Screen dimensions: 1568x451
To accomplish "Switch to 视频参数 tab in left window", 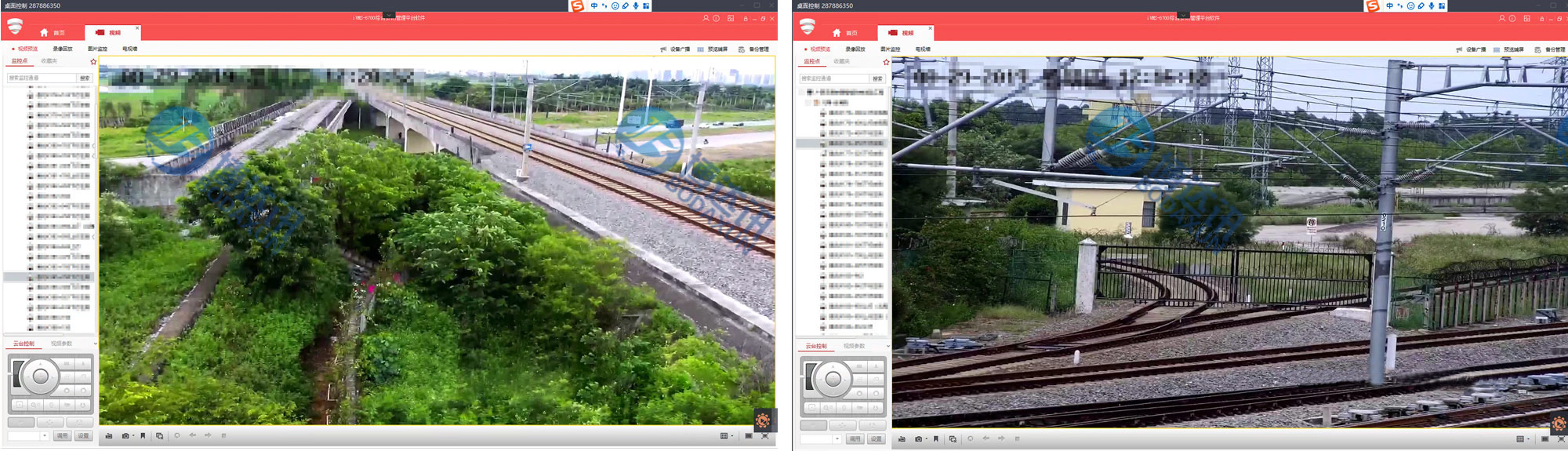I will click(x=61, y=344).
